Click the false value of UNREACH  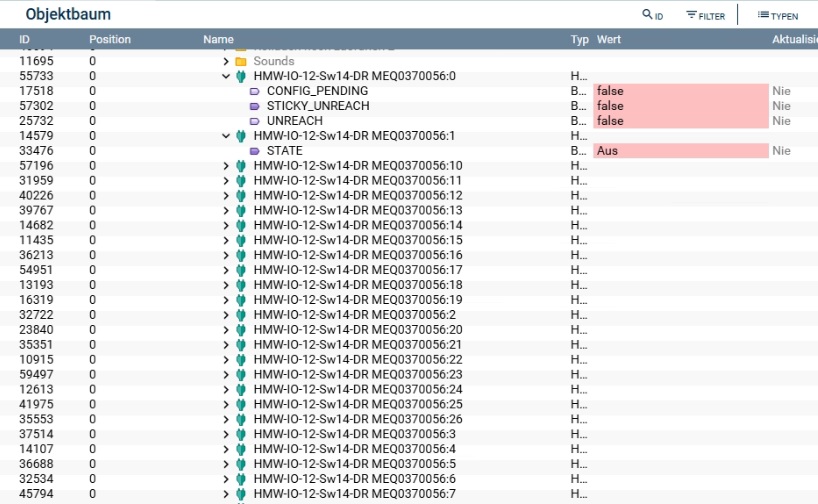pos(681,121)
